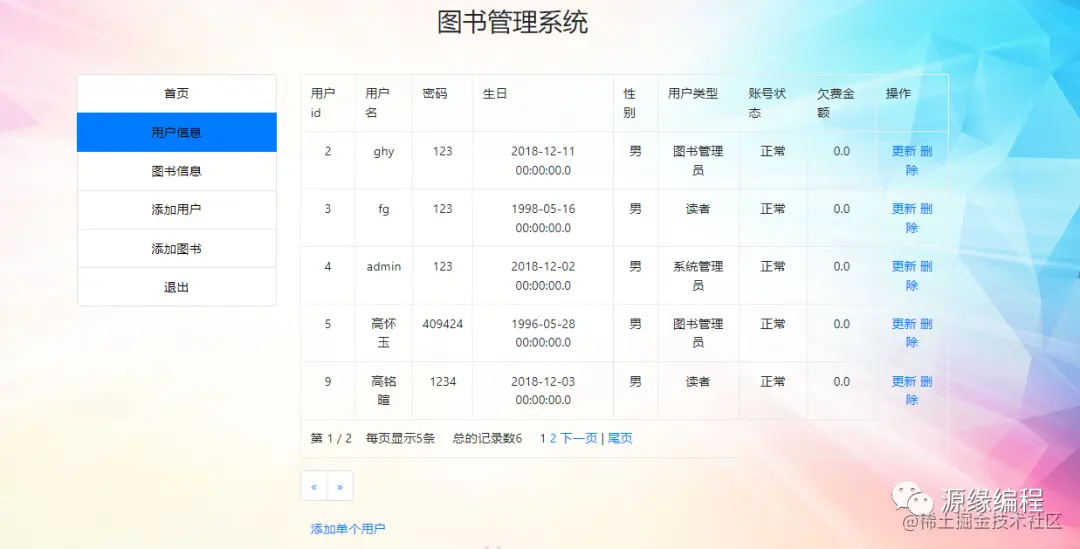1080x549 pixels.
Task: Click 读者 type in fg row
Action: 698,209
